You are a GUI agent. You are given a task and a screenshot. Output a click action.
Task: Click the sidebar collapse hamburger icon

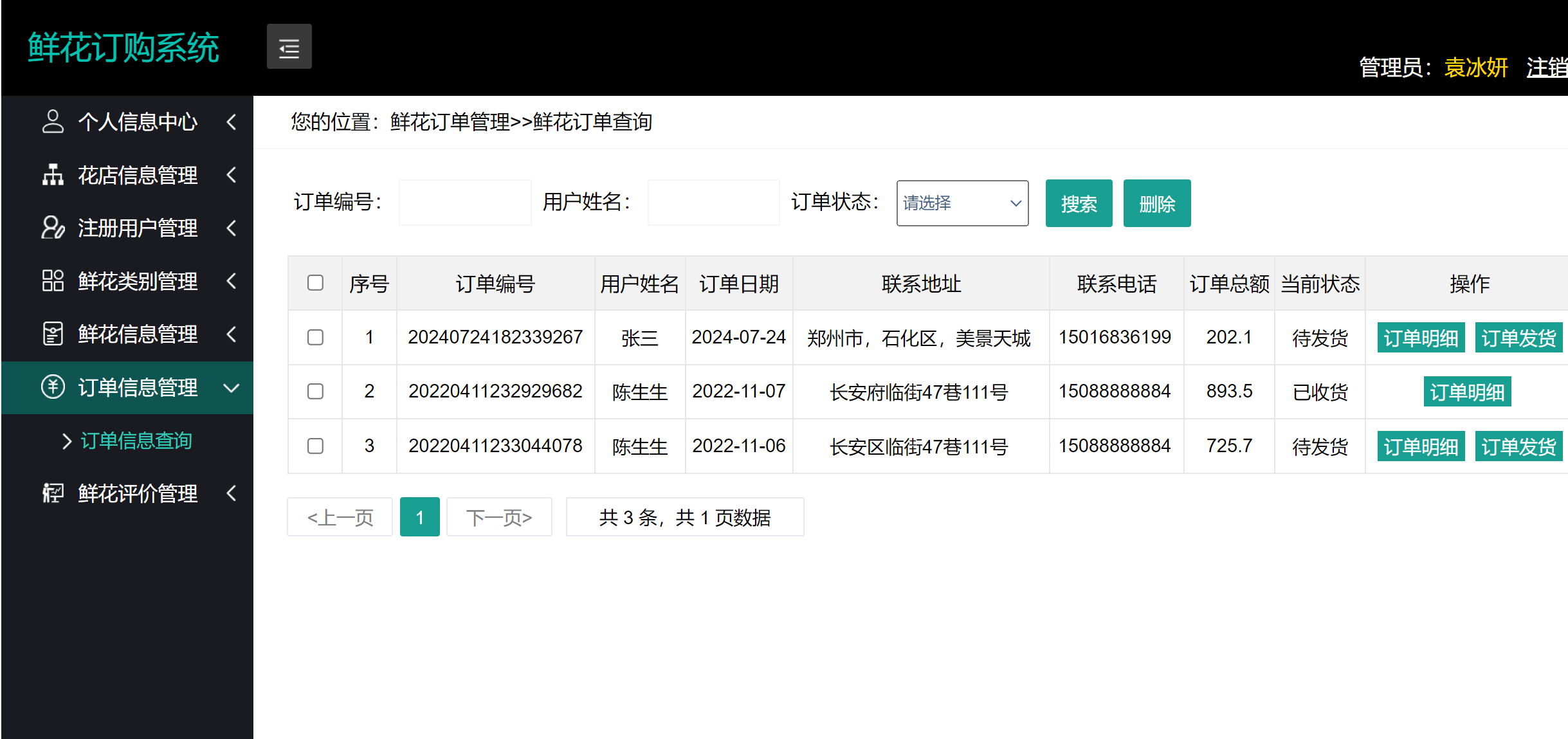[289, 47]
